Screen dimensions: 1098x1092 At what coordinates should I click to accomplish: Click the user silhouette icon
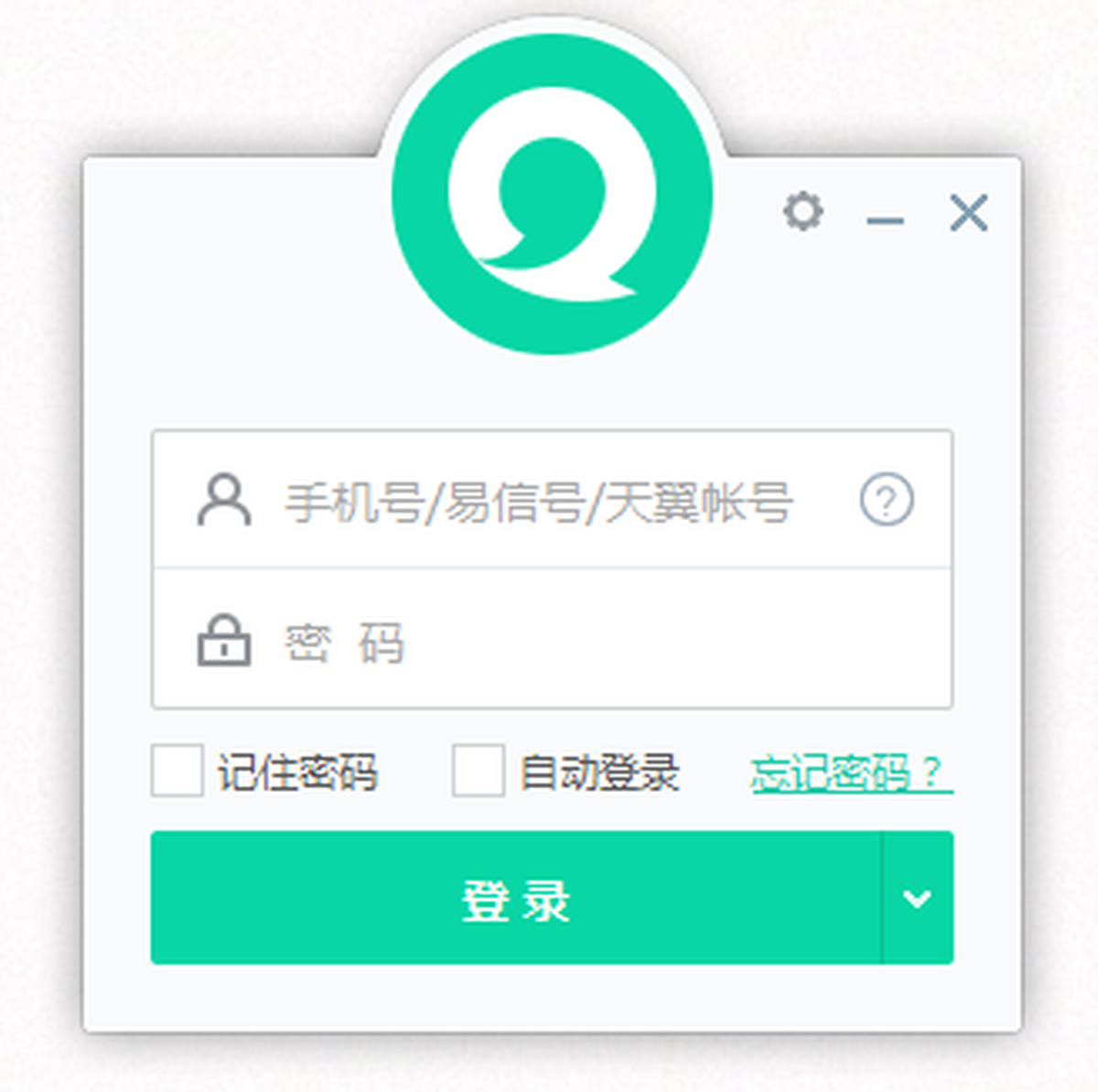pyautogui.click(x=224, y=500)
